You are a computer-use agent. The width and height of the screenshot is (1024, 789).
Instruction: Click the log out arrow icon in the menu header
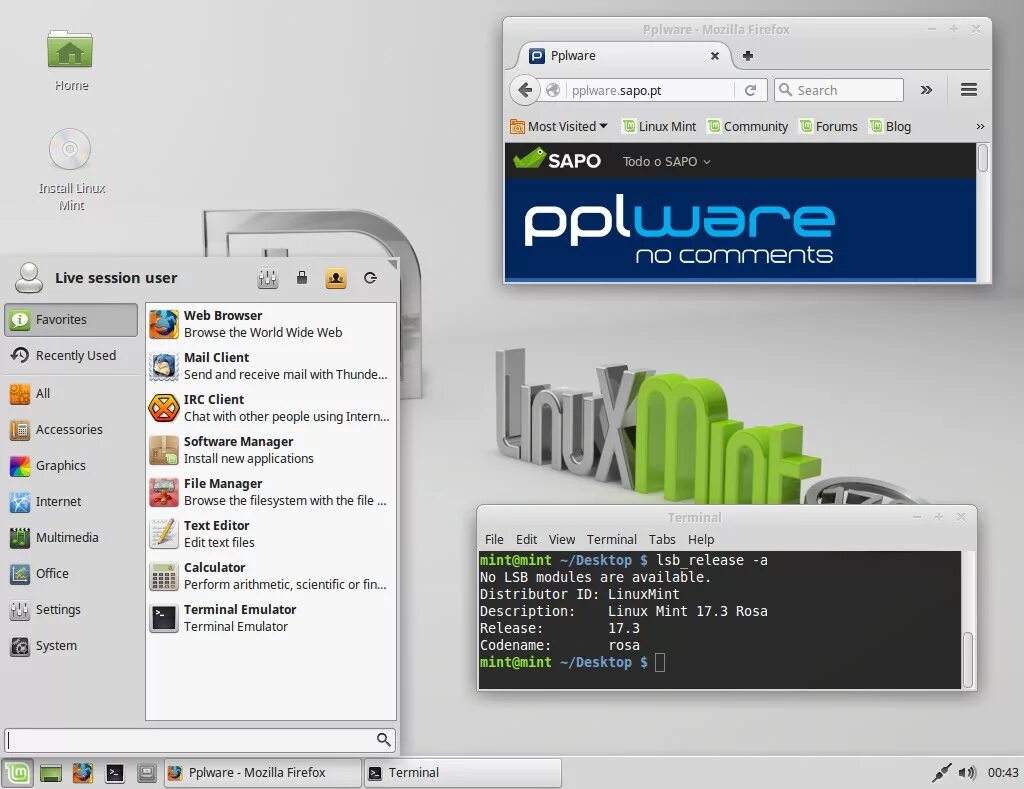click(370, 278)
